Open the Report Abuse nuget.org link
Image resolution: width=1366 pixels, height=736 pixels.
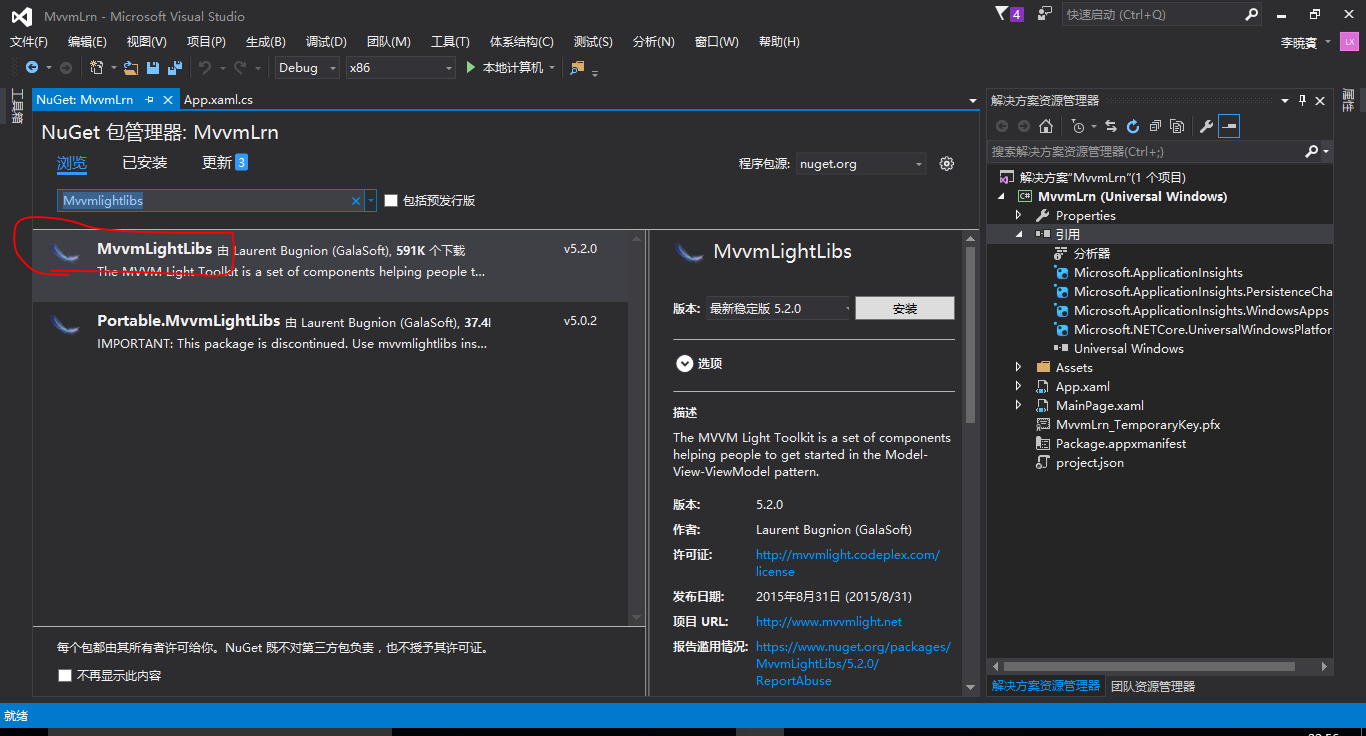pos(853,664)
